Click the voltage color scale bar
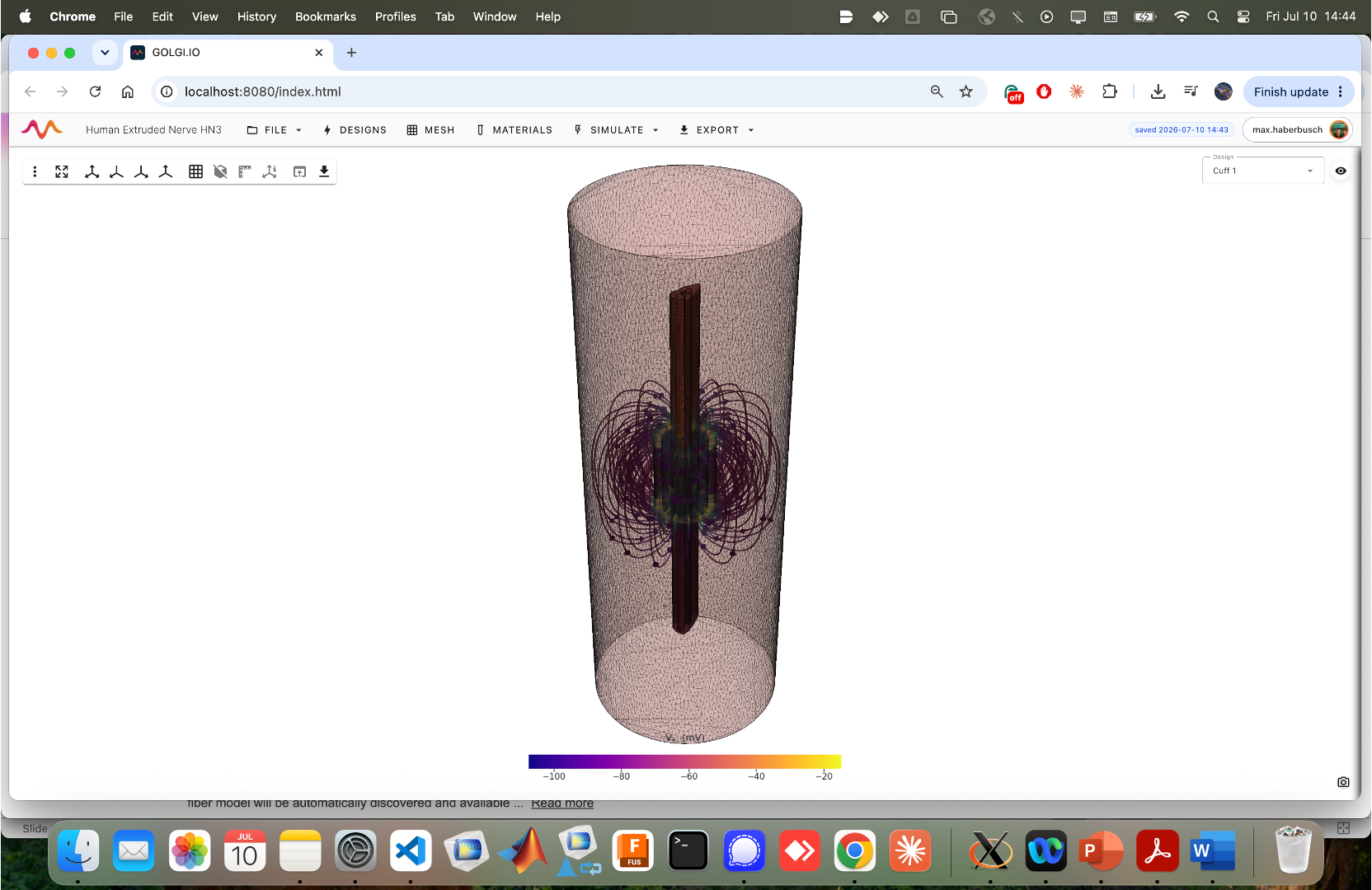This screenshot has width=1372, height=890. pyautogui.click(x=684, y=761)
